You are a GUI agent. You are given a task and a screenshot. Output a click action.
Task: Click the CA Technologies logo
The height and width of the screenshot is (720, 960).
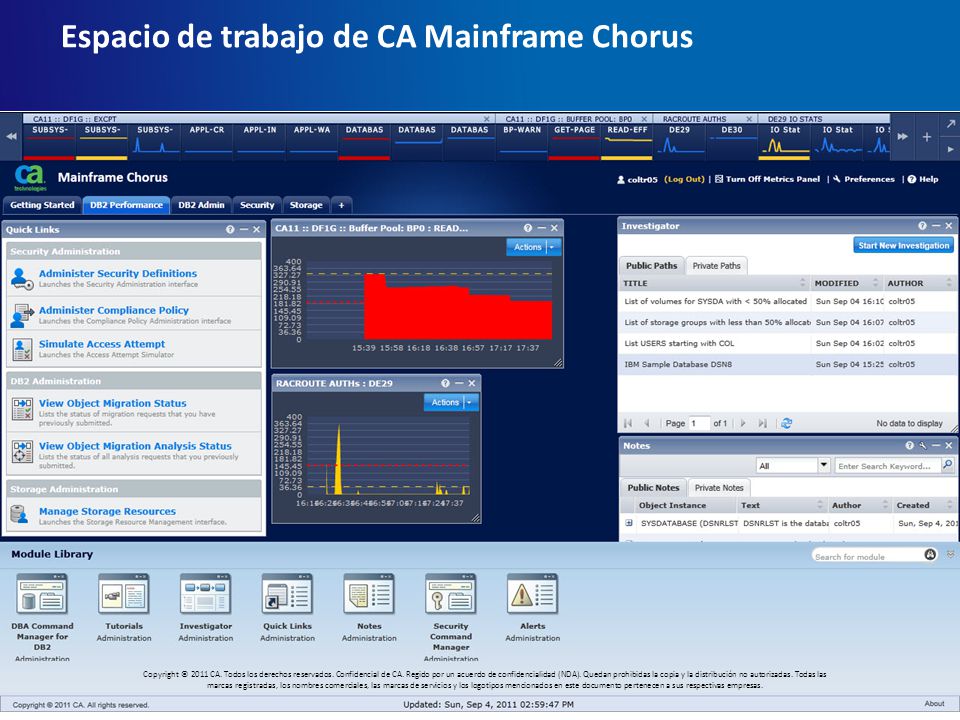(30, 178)
